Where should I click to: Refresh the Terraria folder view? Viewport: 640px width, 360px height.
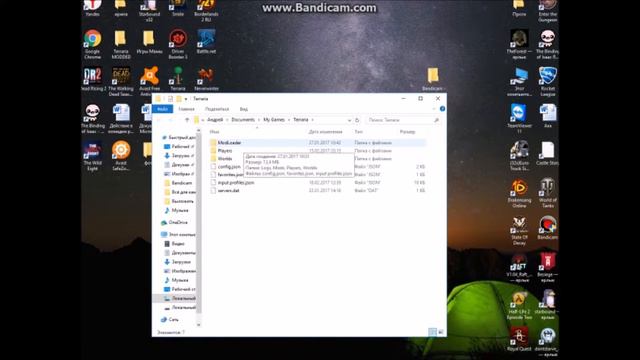coord(357,120)
